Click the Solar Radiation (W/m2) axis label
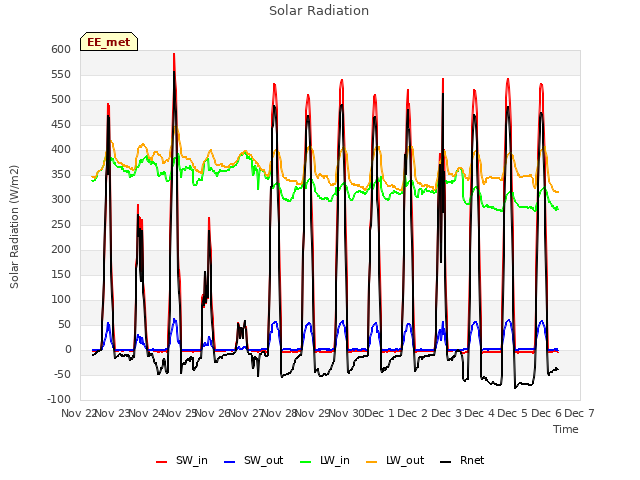 click(x=14, y=227)
